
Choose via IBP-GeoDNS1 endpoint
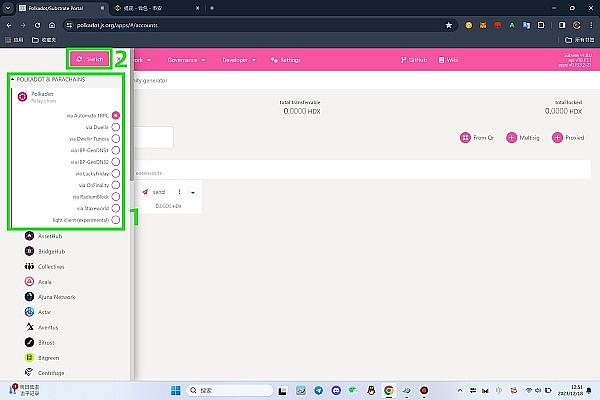pos(116,150)
